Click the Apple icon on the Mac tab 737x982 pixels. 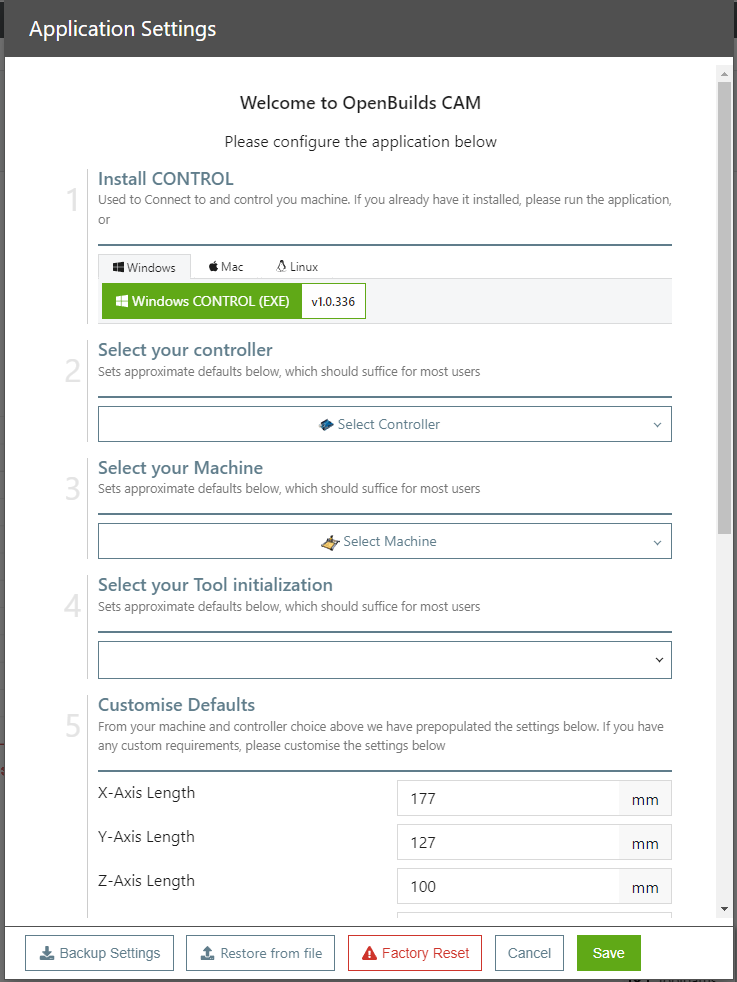[213, 267]
